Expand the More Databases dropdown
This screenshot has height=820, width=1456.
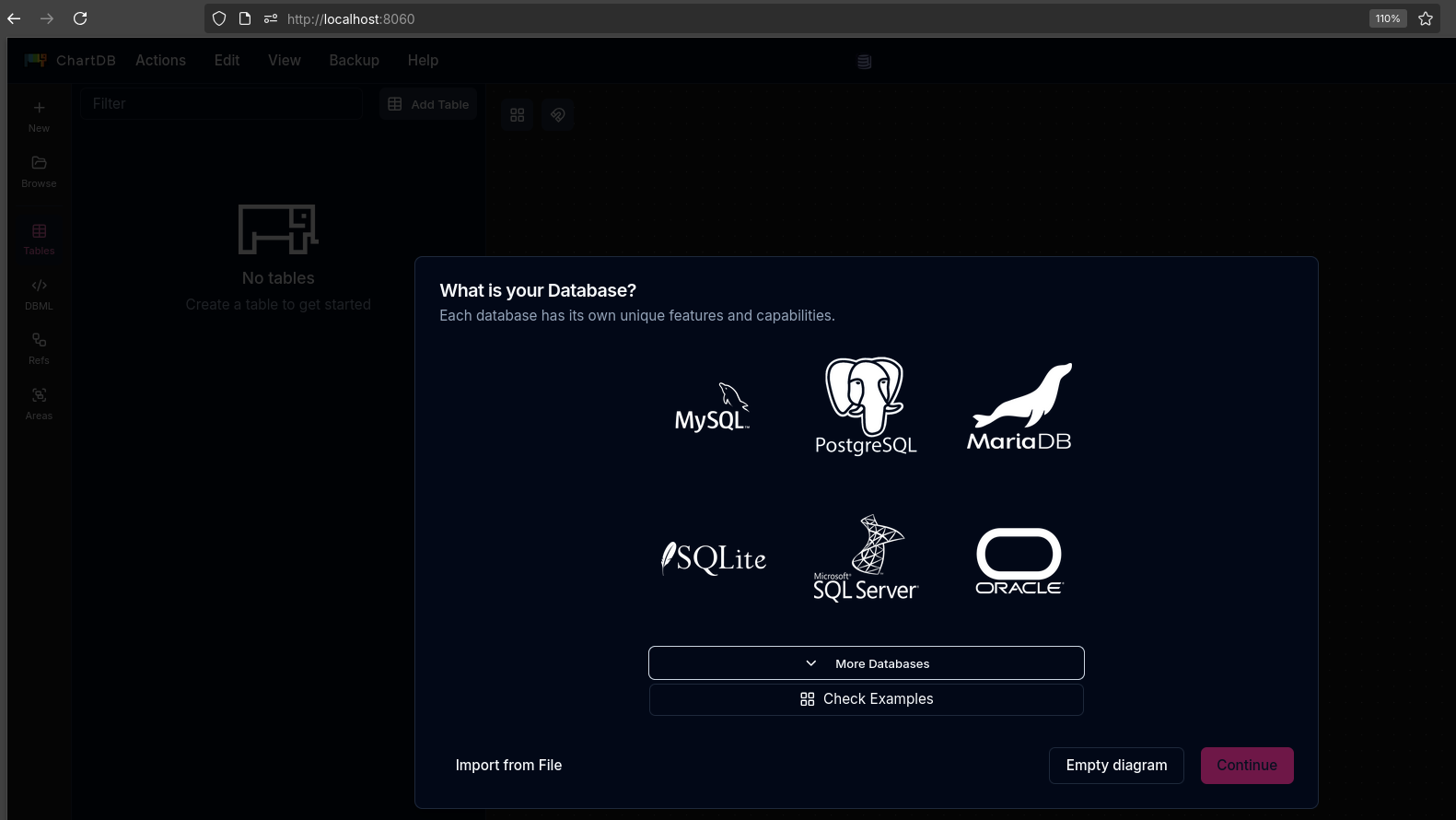coord(866,663)
